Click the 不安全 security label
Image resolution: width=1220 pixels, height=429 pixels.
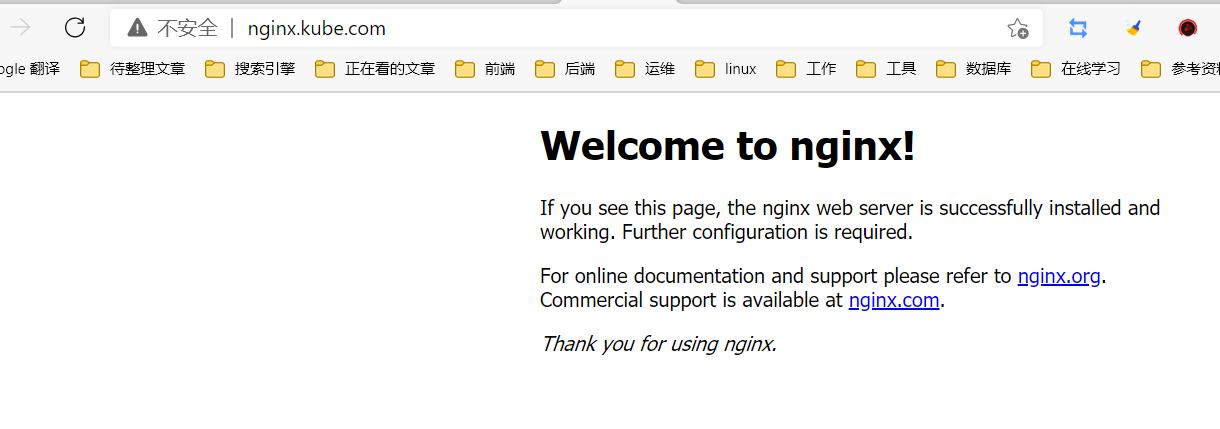[x=187, y=28]
